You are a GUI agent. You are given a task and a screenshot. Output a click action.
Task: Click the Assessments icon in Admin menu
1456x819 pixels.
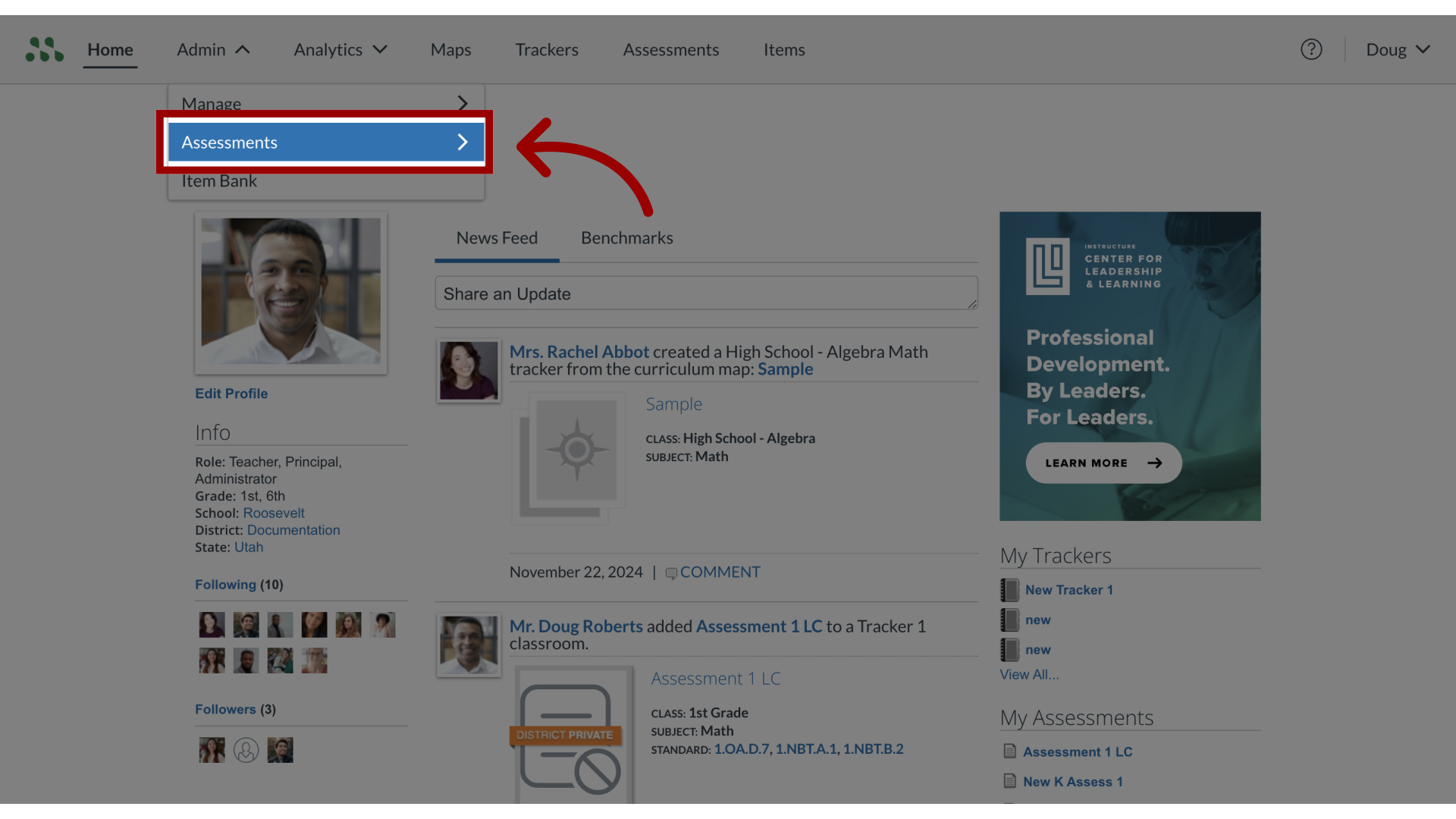tap(325, 141)
